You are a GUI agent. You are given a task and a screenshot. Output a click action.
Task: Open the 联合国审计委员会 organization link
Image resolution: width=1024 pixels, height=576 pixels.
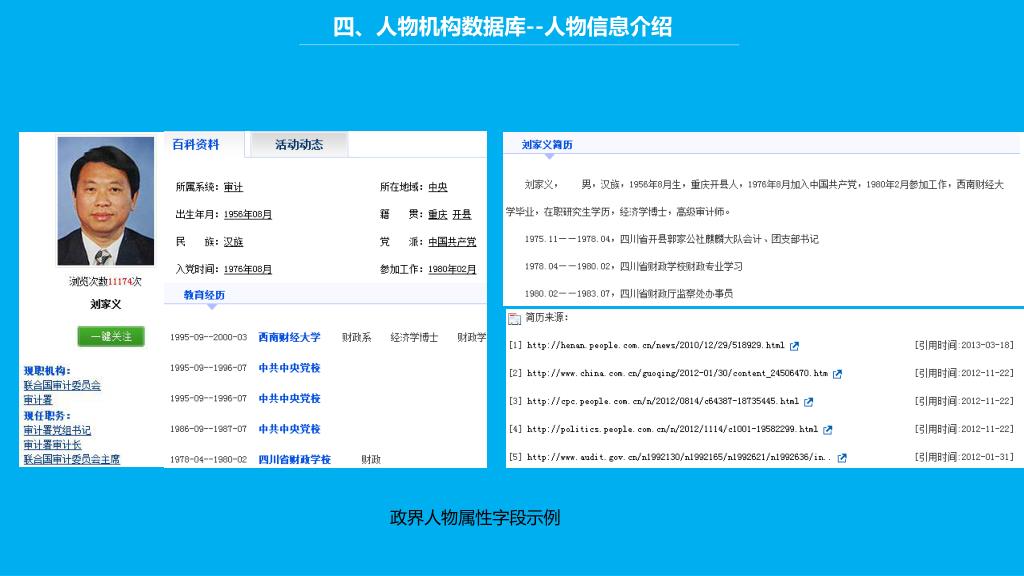tap(62, 385)
